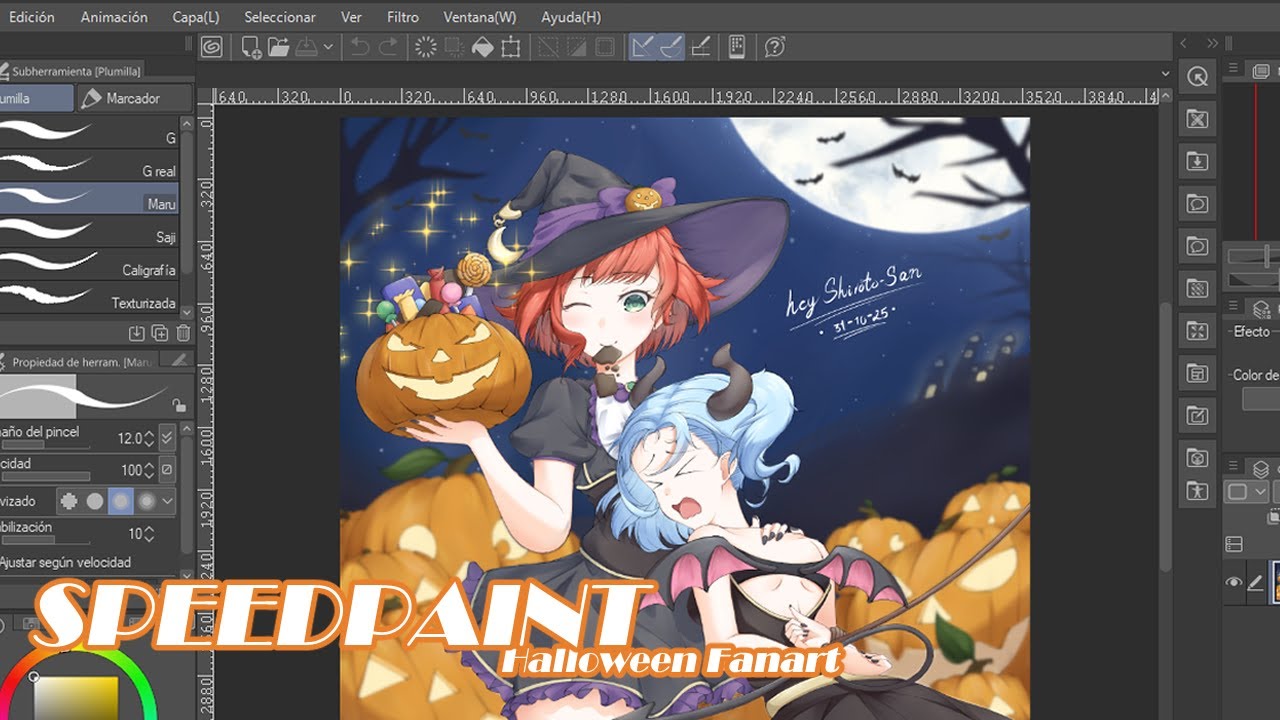Delete sub tool with the trash icon
Viewport: 1280px width, 720px height.
183,333
